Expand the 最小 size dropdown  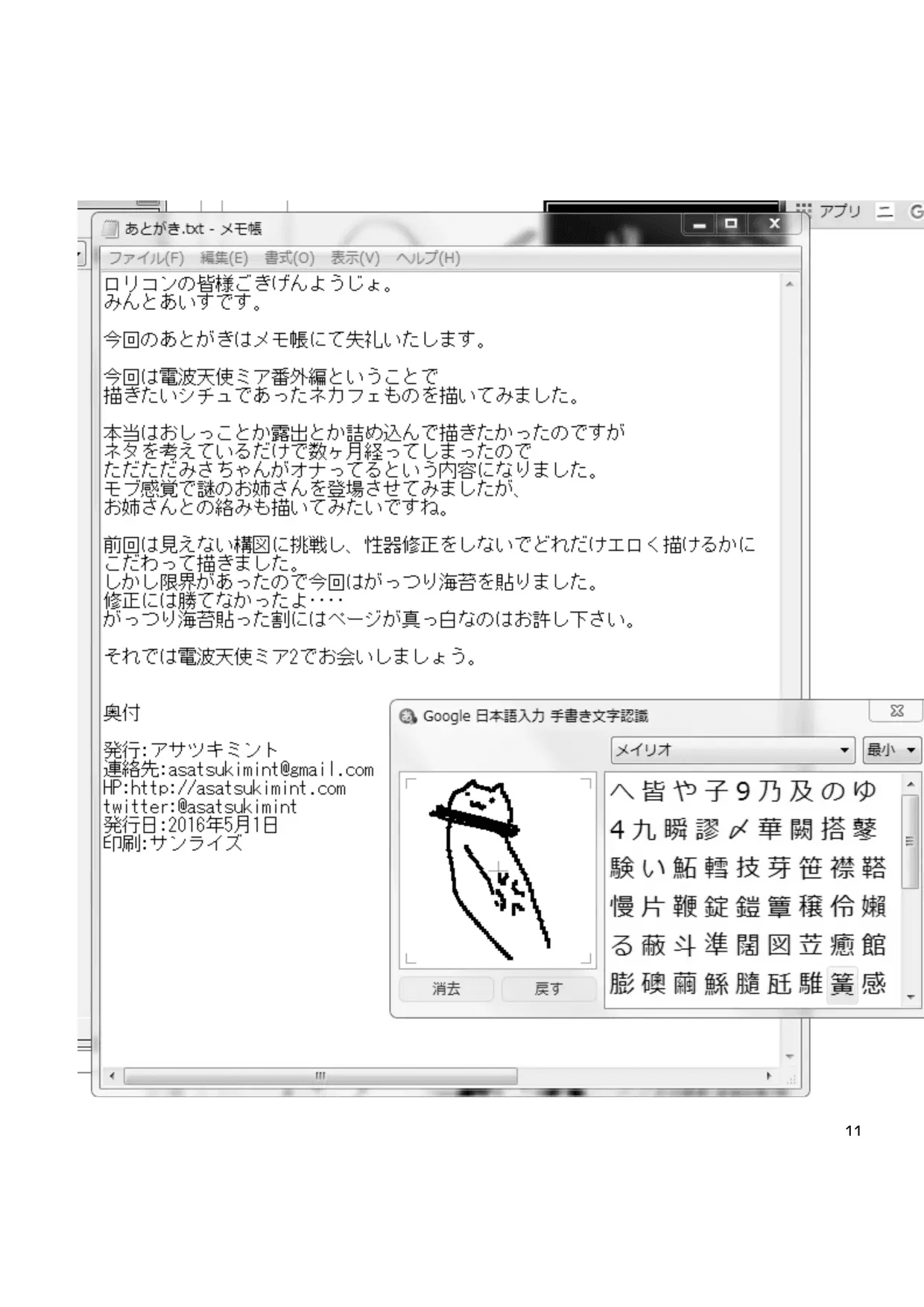(891, 750)
